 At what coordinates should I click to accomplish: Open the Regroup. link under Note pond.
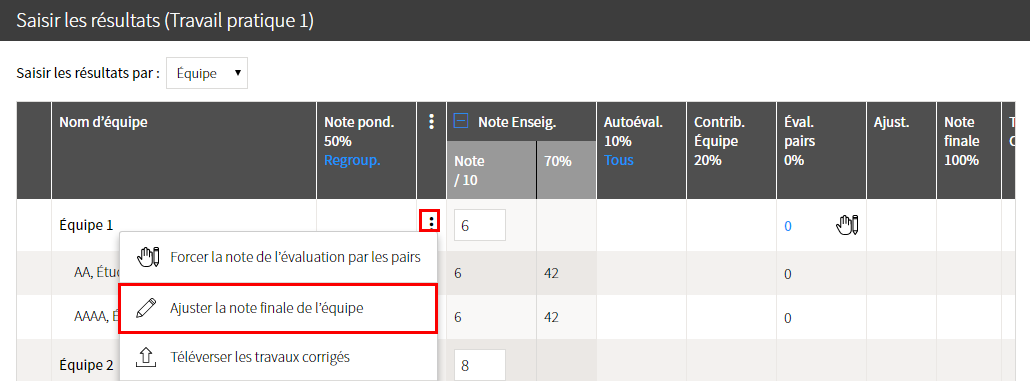tap(352, 161)
